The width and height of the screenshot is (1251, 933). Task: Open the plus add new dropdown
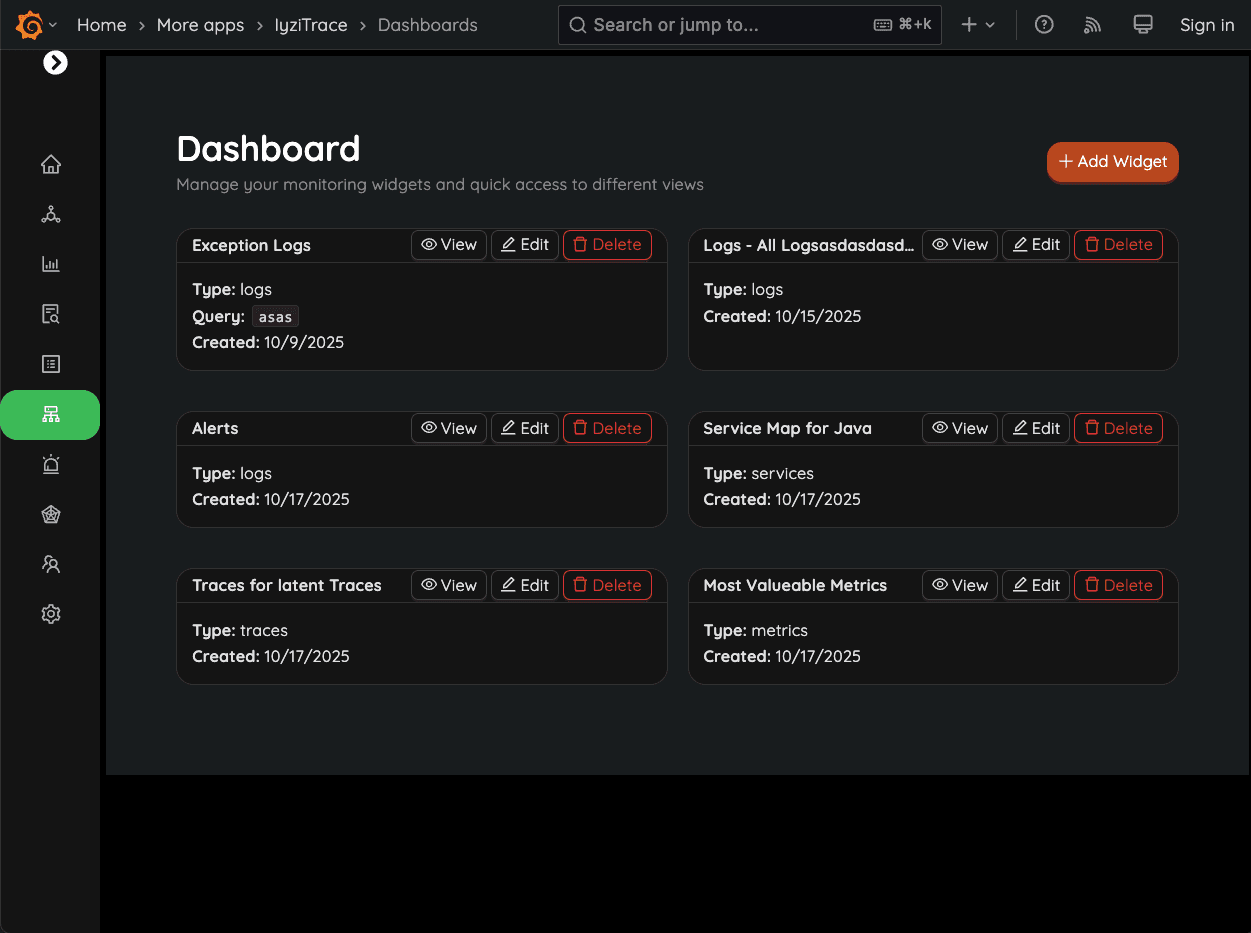[x=977, y=24]
